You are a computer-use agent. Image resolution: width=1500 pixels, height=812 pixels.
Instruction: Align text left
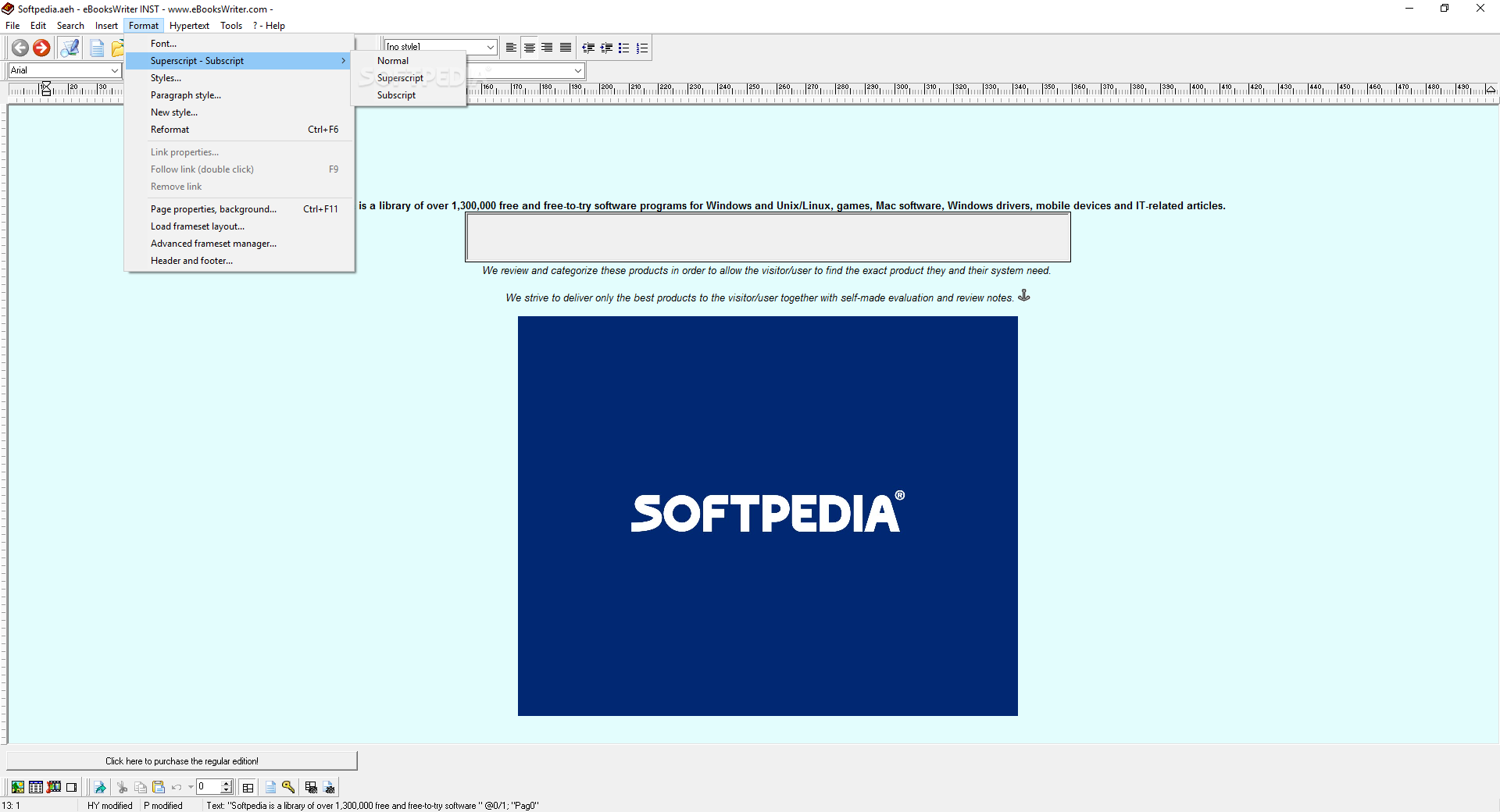pyautogui.click(x=511, y=48)
